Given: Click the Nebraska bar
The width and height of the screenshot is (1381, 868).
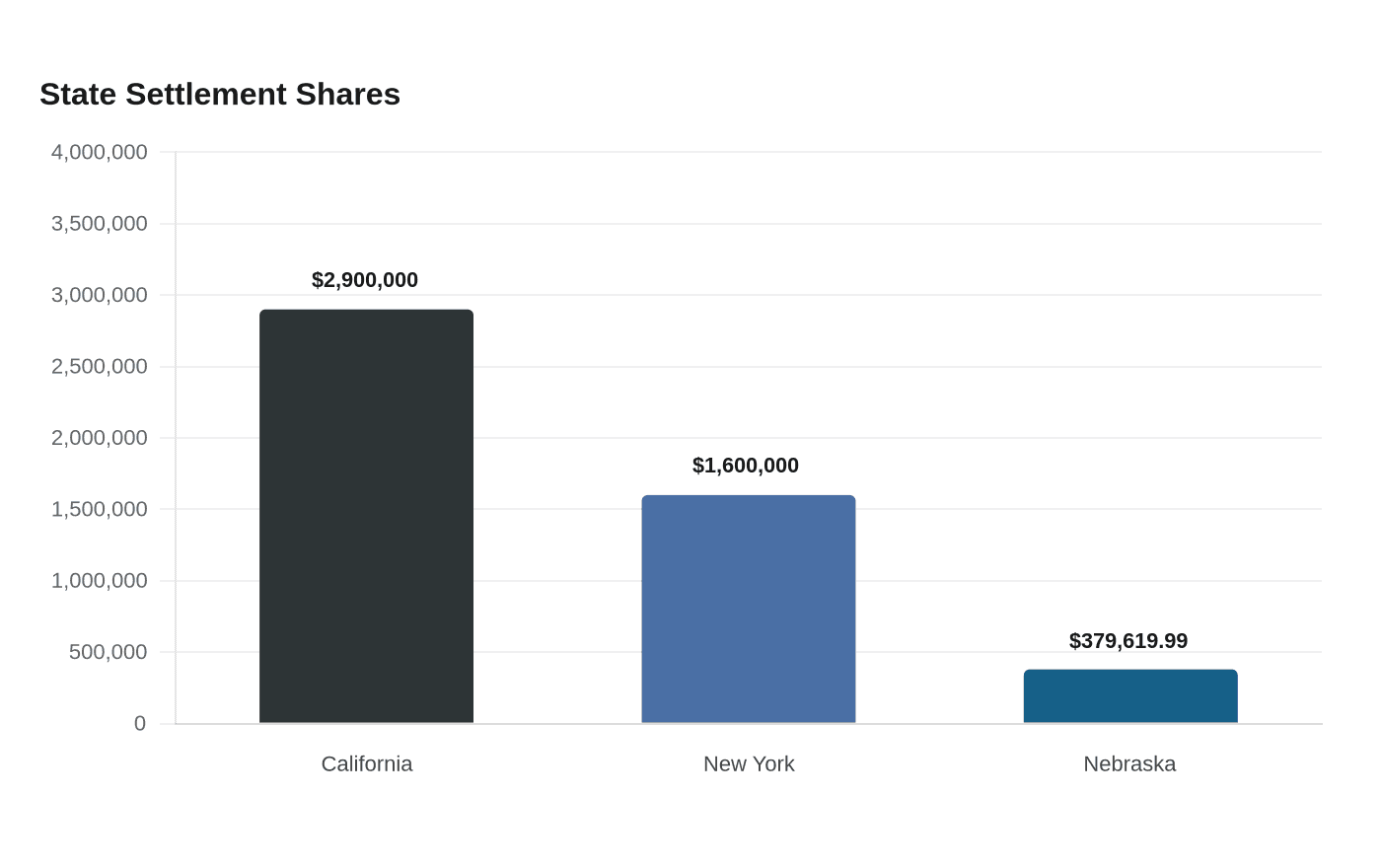Looking at the screenshot, I should pyautogui.click(x=1130, y=696).
